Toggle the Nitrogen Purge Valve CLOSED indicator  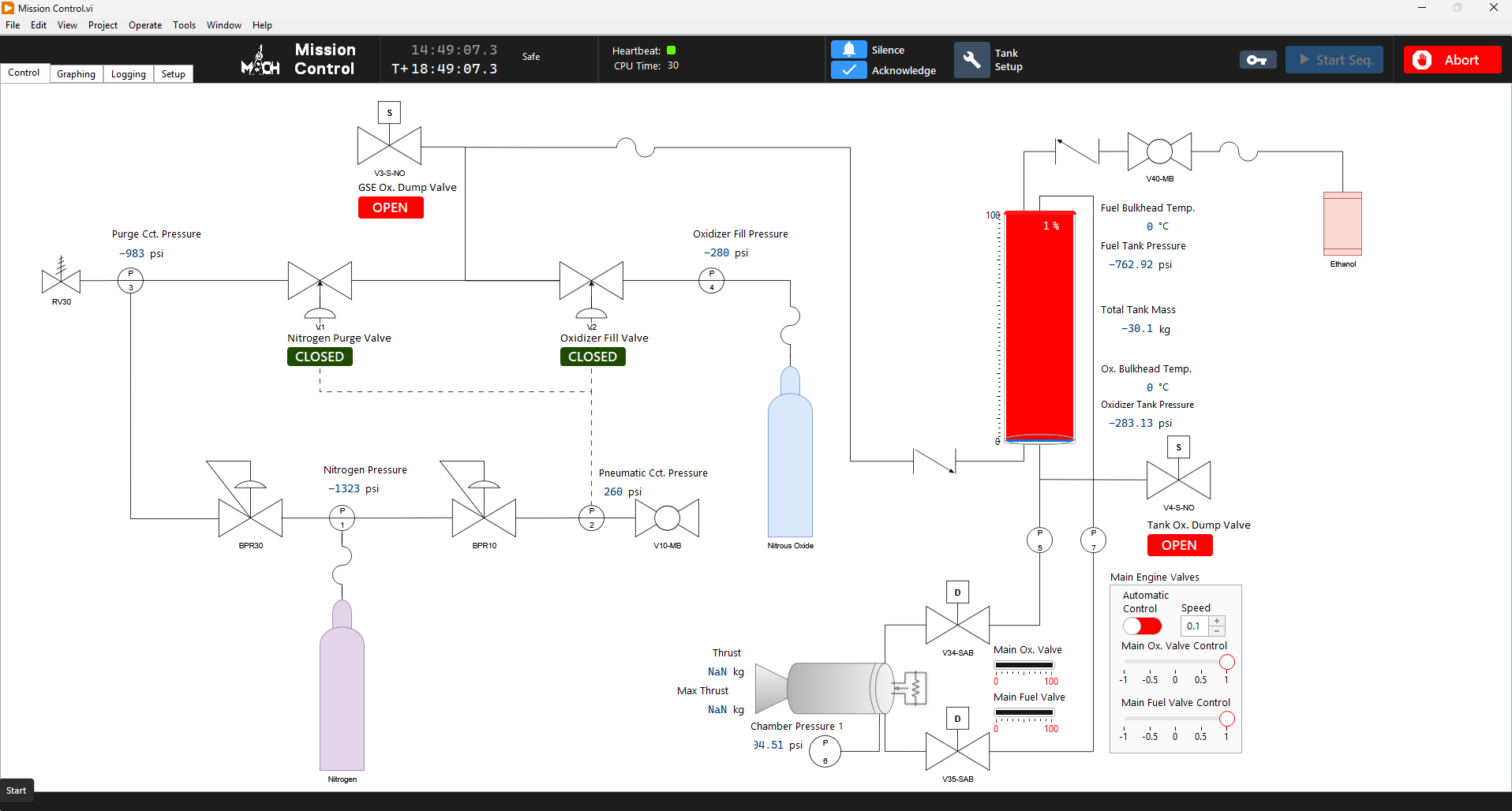pos(319,356)
